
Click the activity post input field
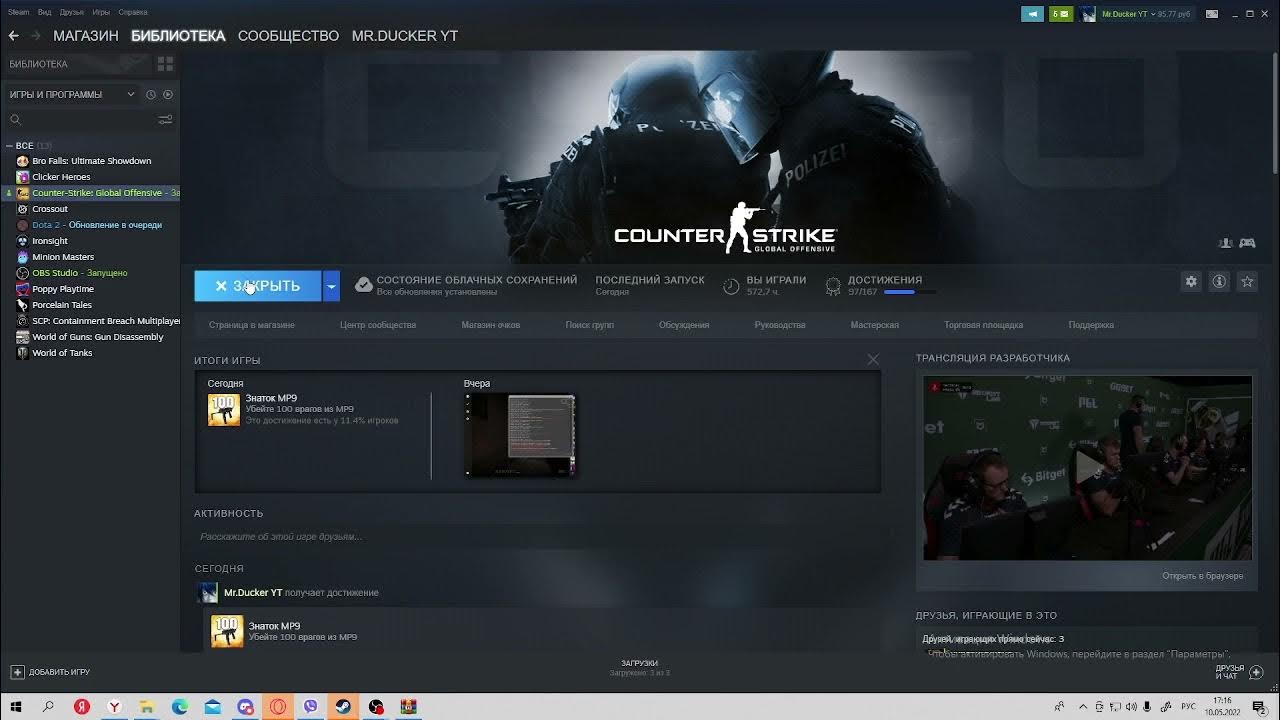coord(537,537)
